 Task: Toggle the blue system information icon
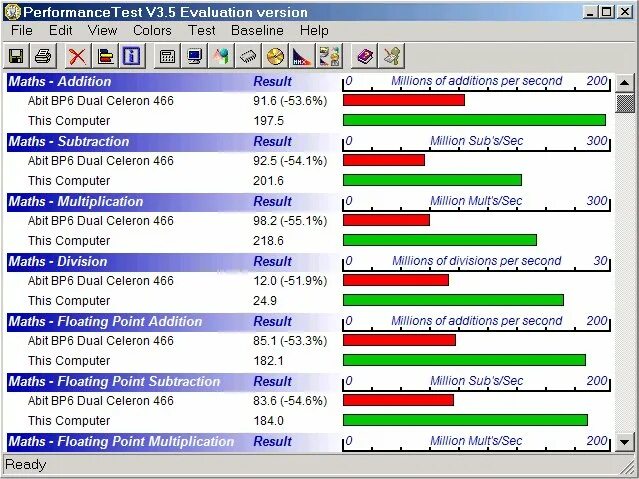coord(132,56)
